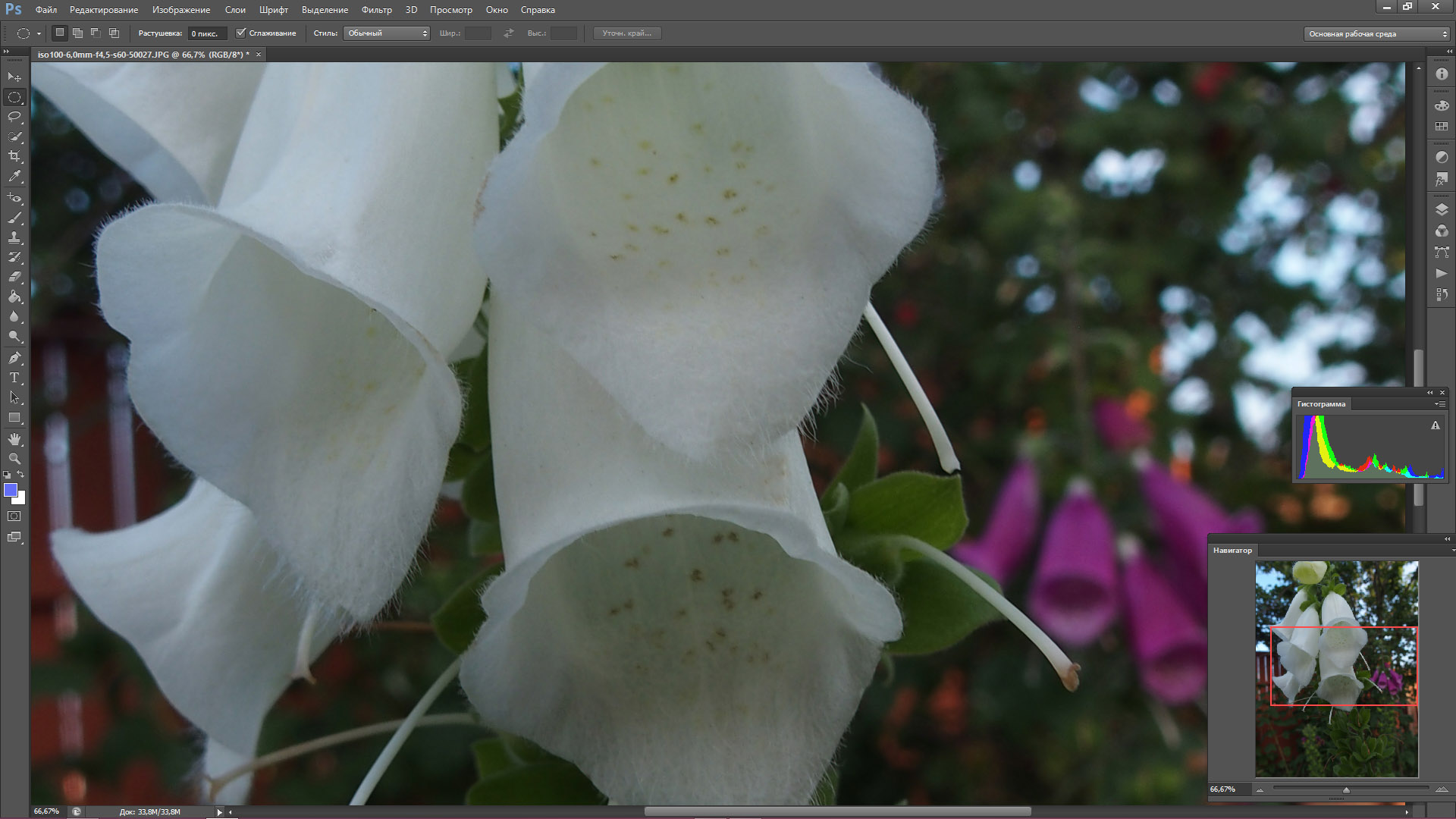The height and width of the screenshot is (819, 1456).
Task: Select the Crop tool in toolbar
Action: (x=14, y=156)
